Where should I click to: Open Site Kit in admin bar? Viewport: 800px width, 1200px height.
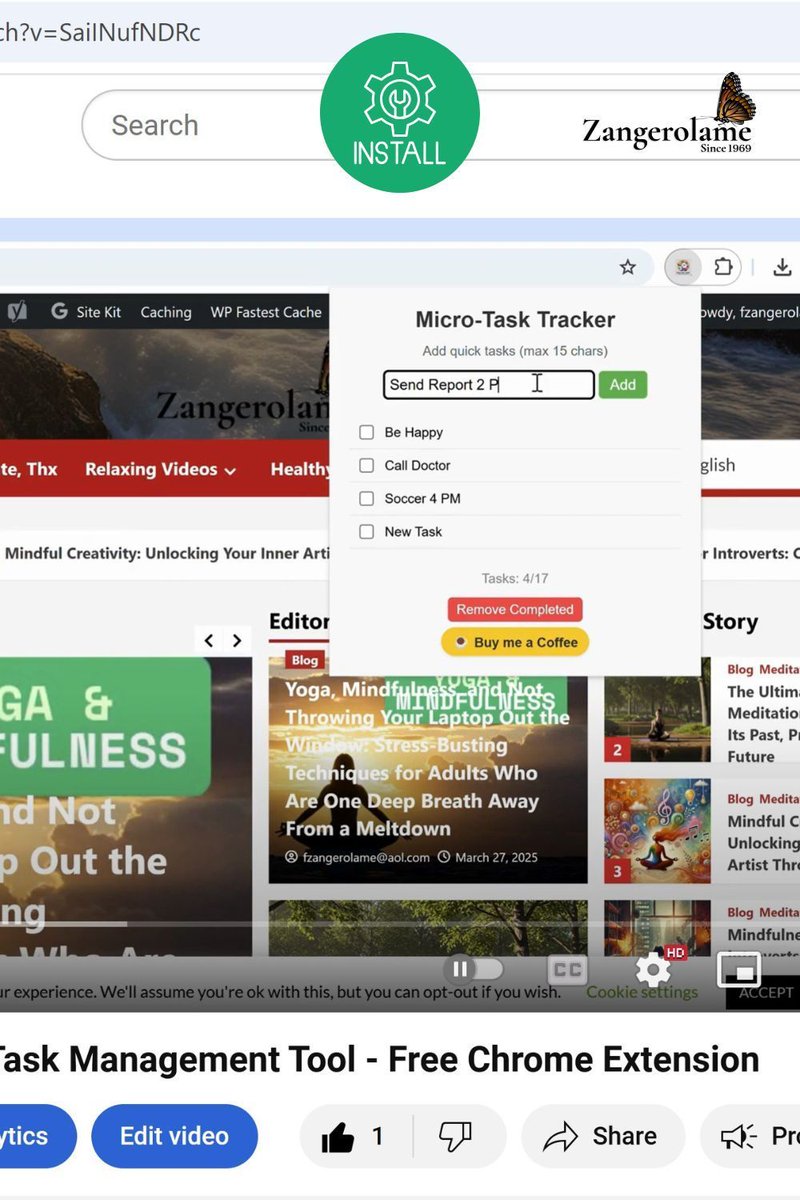click(87, 312)
